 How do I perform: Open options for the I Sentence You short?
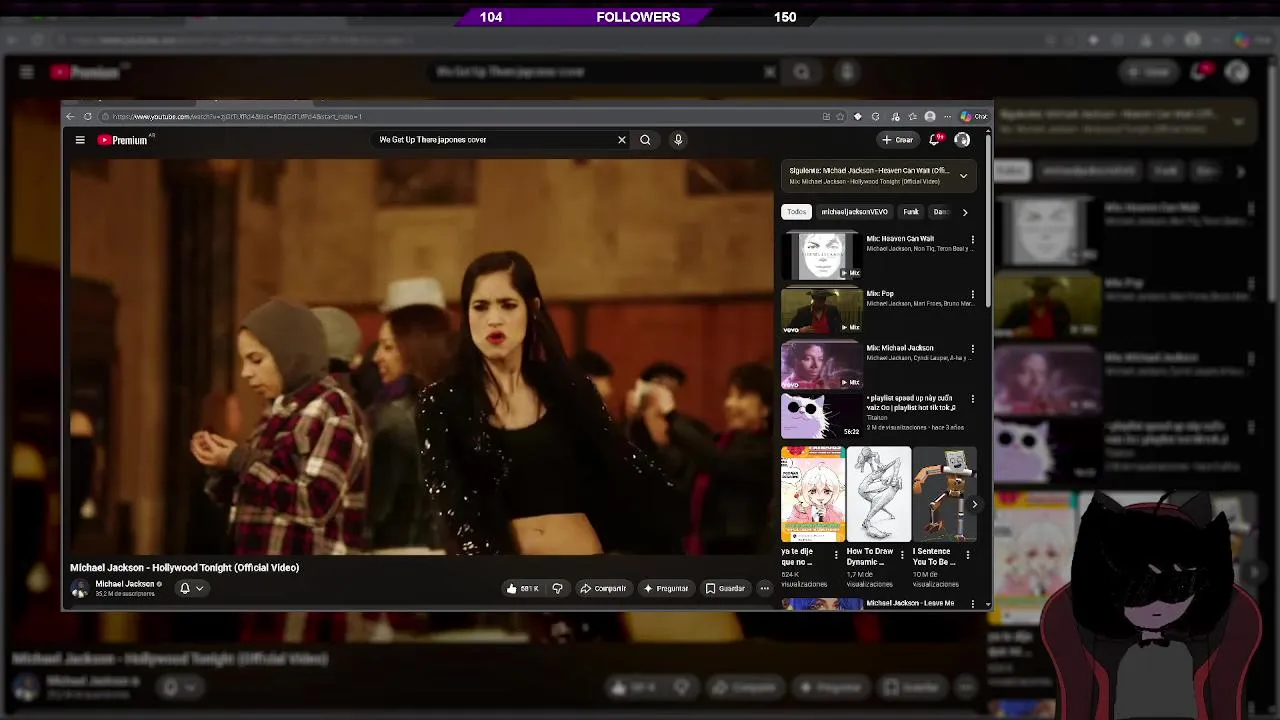(x=968, y=554)
